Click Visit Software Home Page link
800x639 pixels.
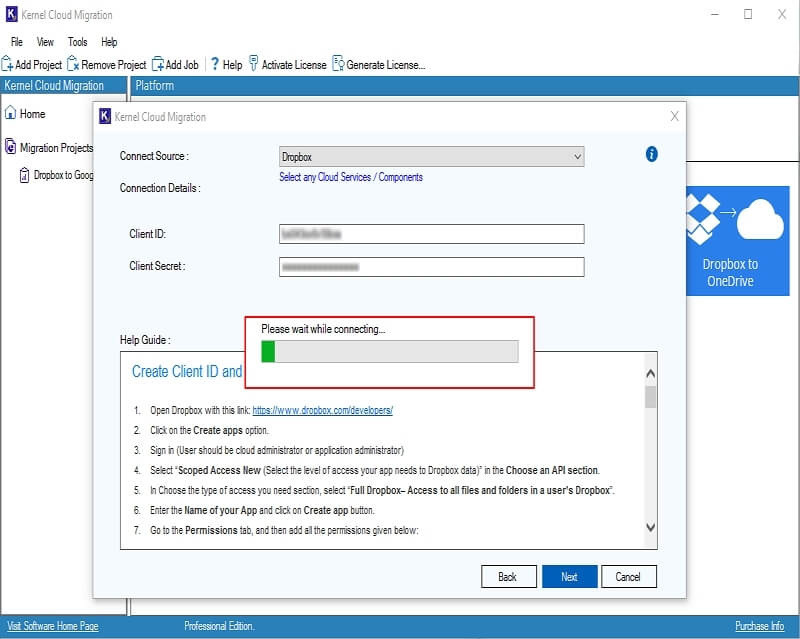click(53, 626)
